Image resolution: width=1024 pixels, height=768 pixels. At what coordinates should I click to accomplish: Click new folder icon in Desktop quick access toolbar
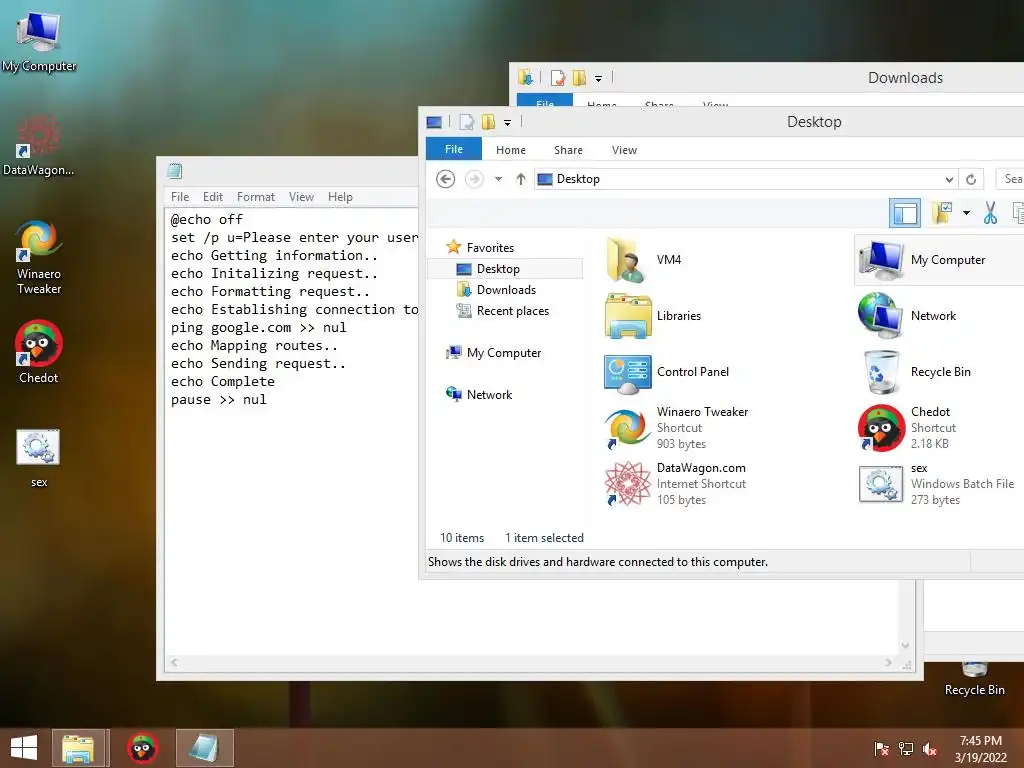click(488, 122)
